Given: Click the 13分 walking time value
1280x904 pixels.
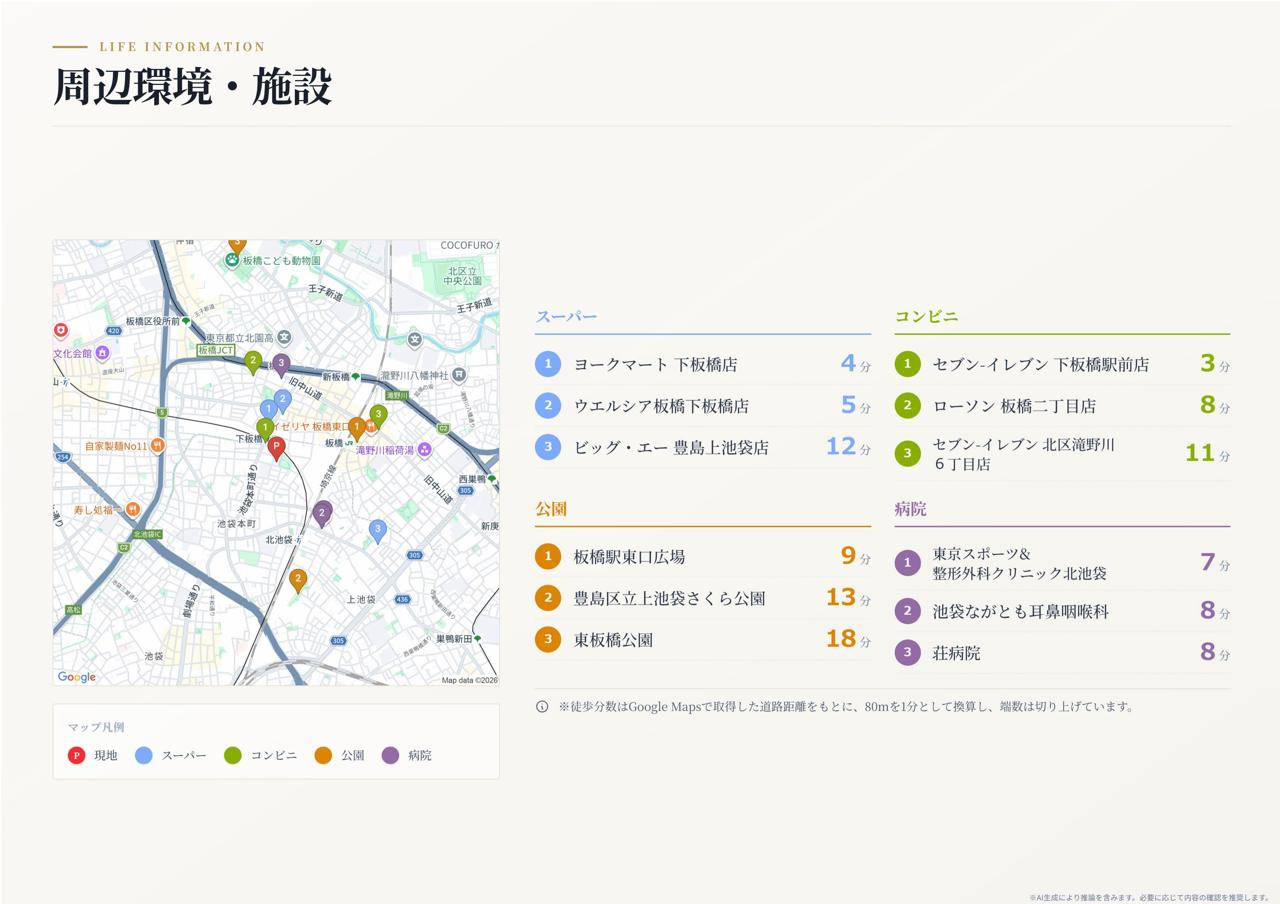Looking at the screenshot, I should (848, 598).
